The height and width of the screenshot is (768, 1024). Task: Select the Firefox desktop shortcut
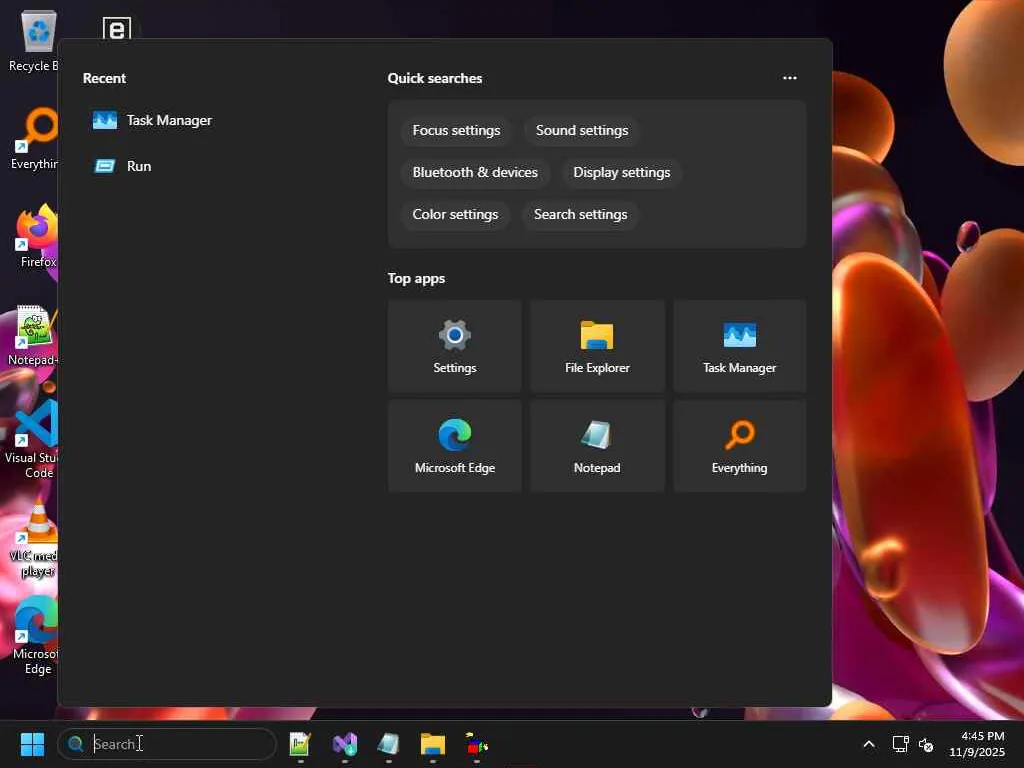(x=36, y=236)
